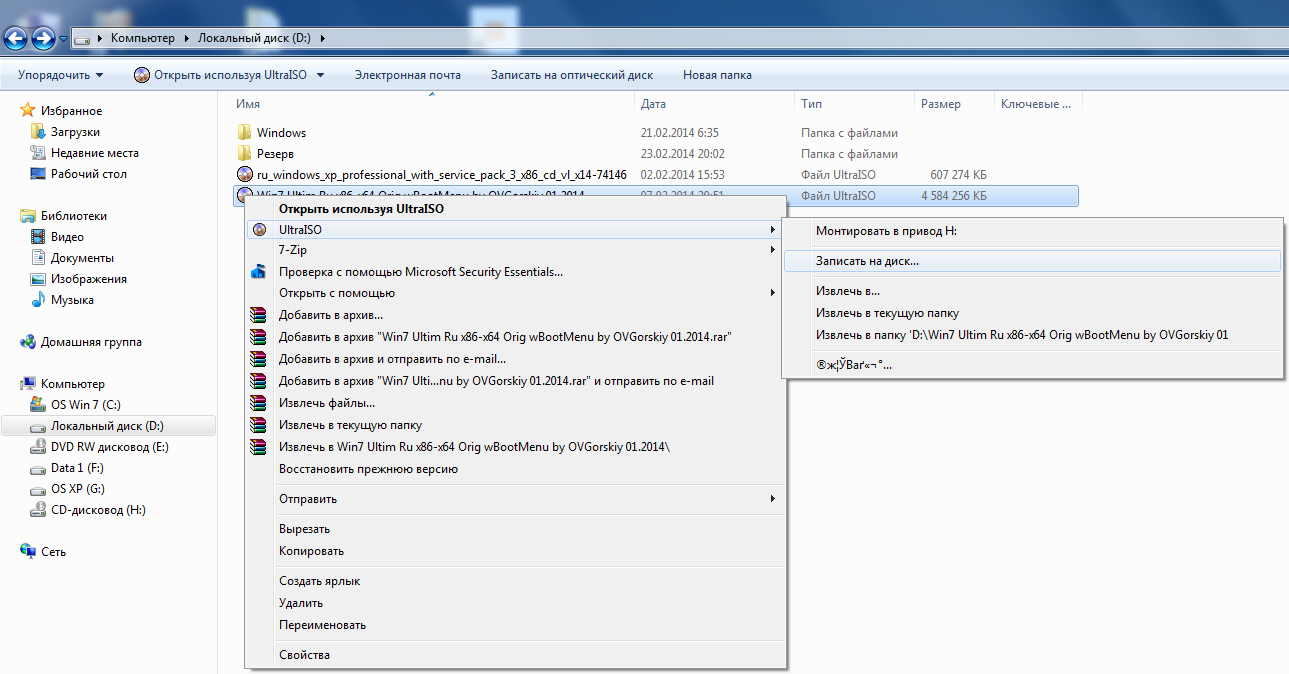Click the Microsoft Security Essentials icon
This screenshot has width=1289, height=674.
pos(259,272)
